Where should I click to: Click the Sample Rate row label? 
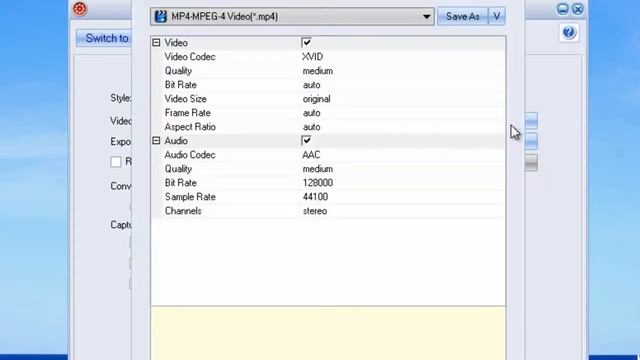(190, 197)
